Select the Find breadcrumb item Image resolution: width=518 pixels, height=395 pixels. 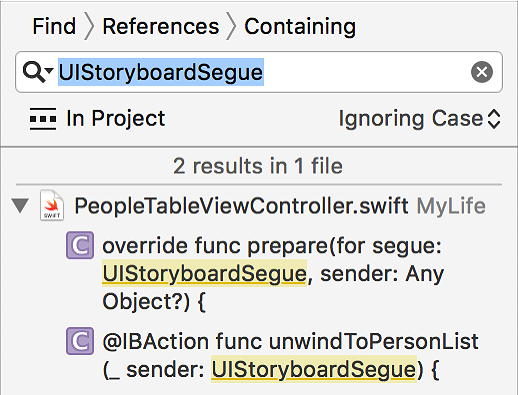pos(54,26)
